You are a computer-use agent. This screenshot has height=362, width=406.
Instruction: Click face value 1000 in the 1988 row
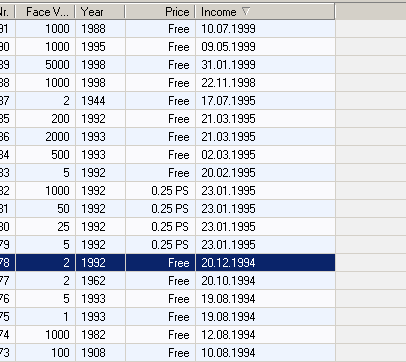point(57,29)
